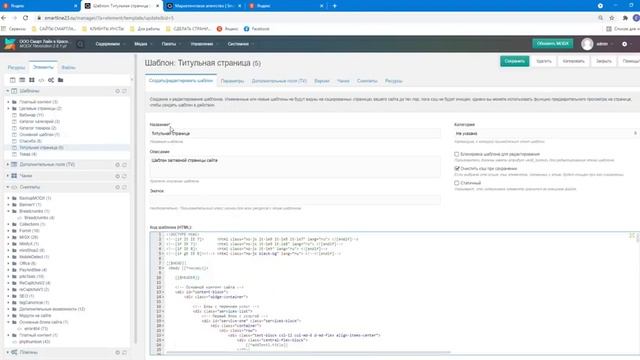The image size is (640, 360).
Task: Expand the Чанки section in the tree
Action: click(8, 176)
